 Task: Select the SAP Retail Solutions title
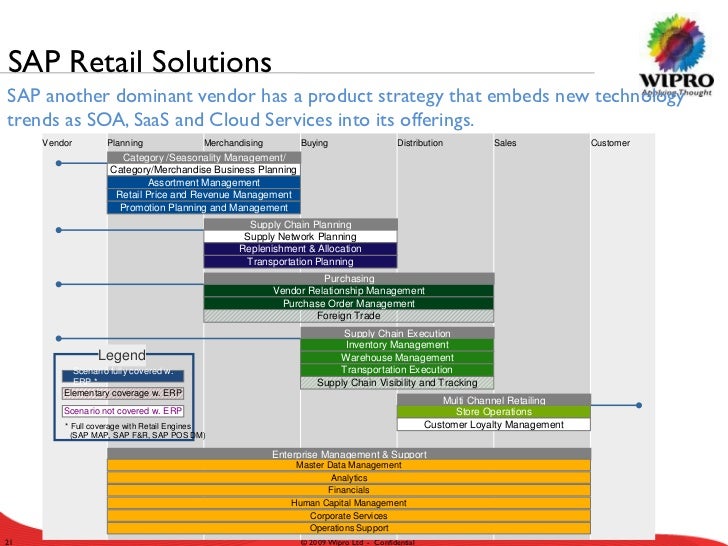pyautogui.click(x=140, y=61)
